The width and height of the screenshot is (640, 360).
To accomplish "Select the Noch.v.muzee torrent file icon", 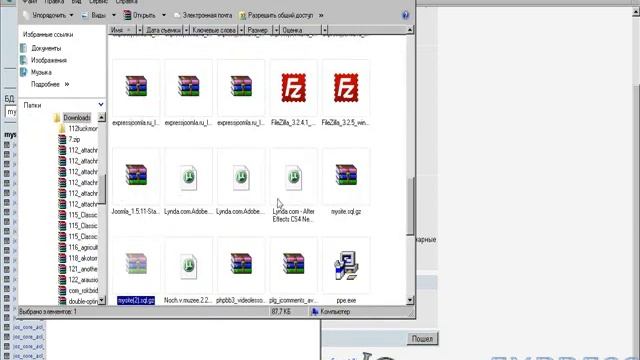I will 189,266.
